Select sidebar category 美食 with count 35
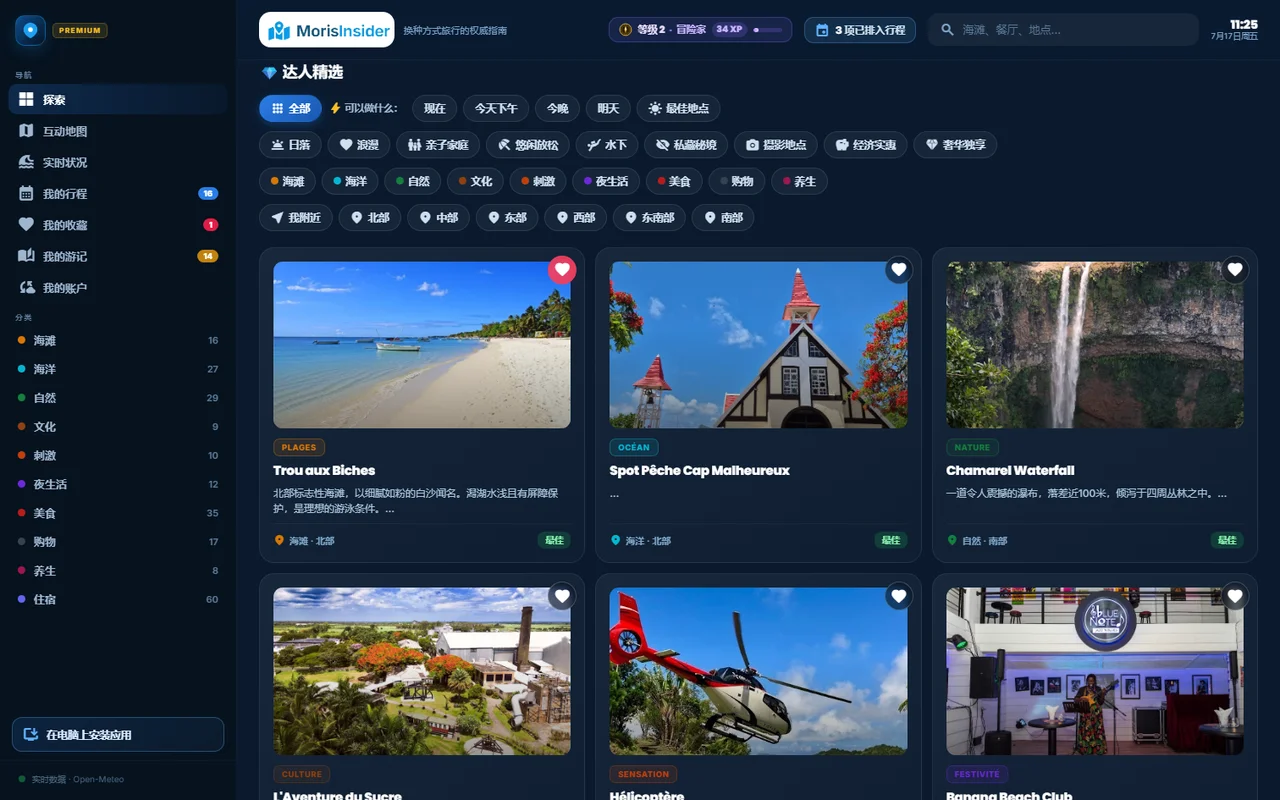The height and width of the screenshot is (800, 1280). [118, 513]
